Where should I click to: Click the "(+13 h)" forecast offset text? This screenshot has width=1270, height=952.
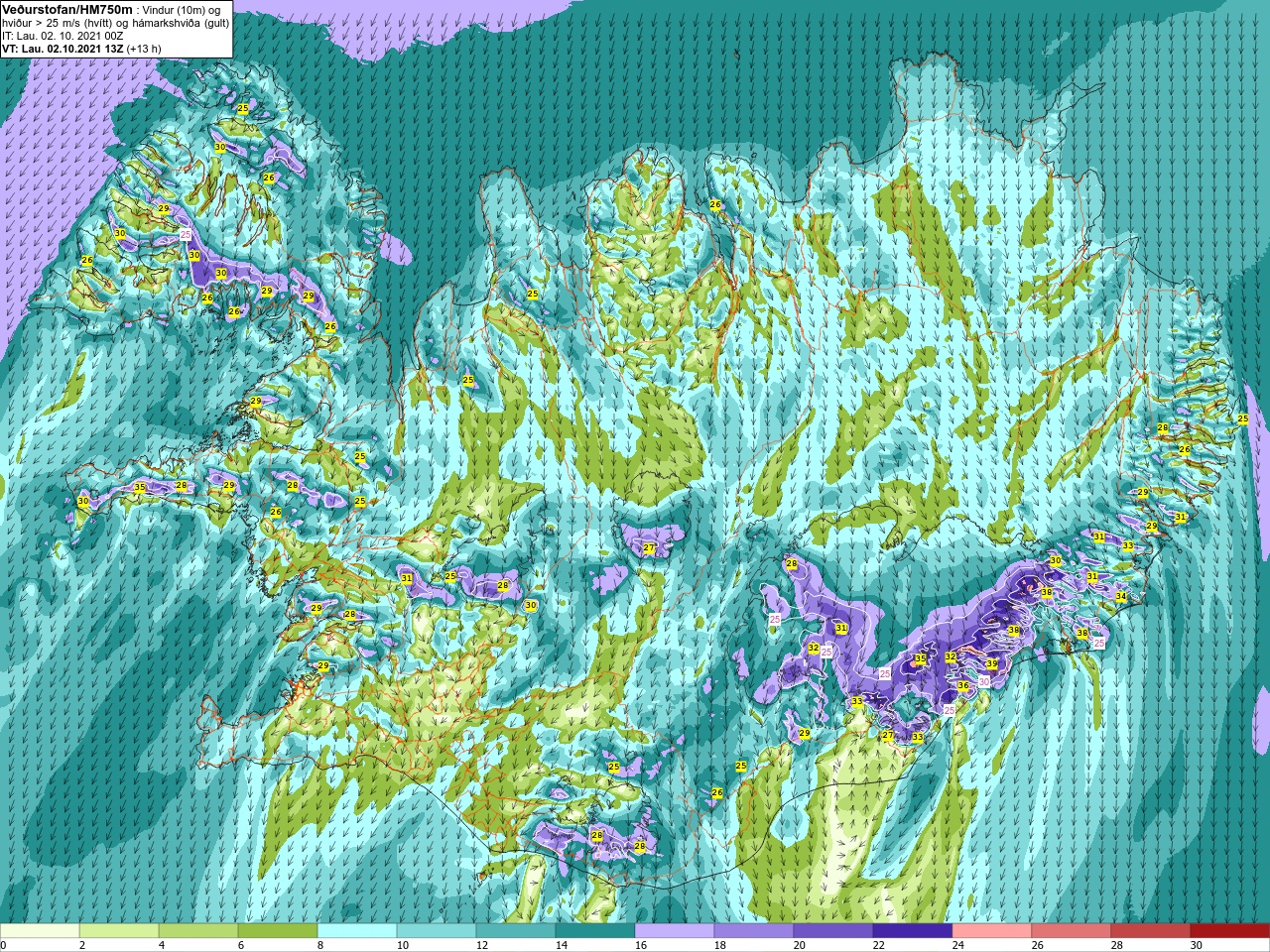tap(144, 48)
